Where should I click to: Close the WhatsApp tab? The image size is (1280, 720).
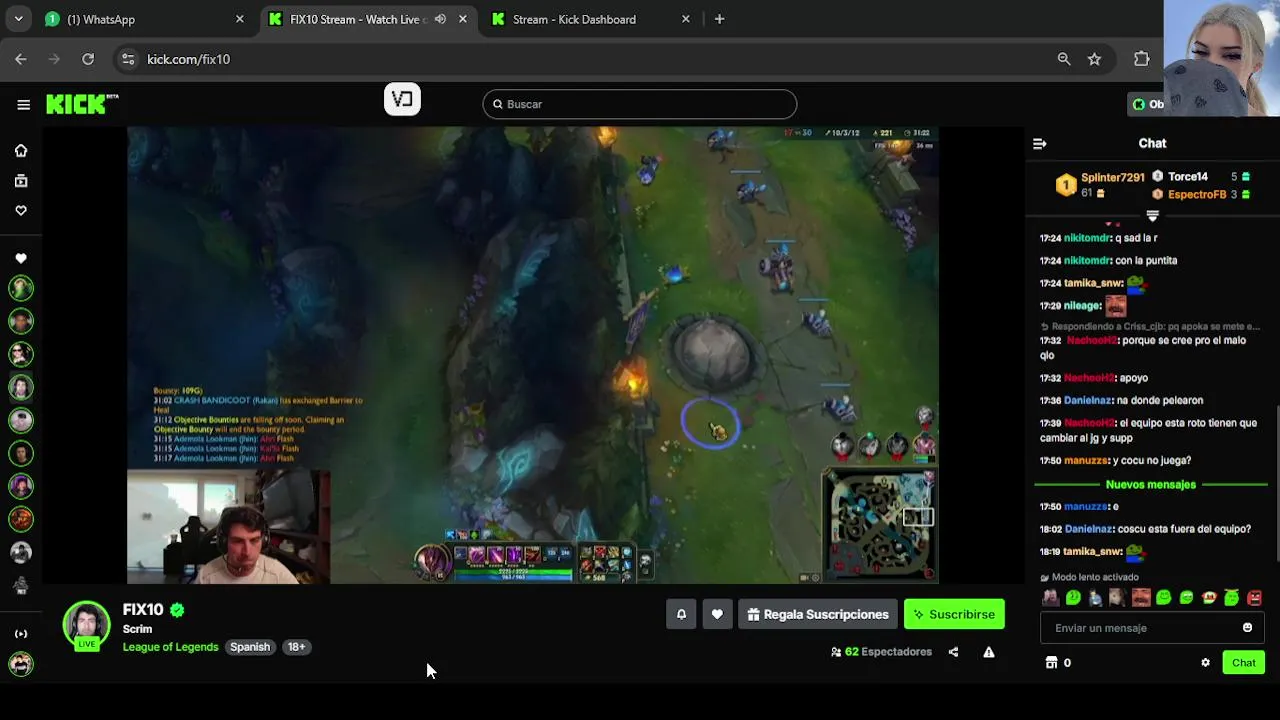click(239, 19)
